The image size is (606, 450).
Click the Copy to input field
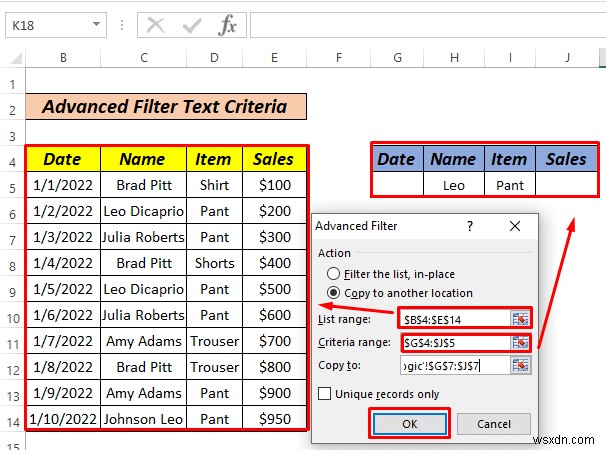coord(455,366)
